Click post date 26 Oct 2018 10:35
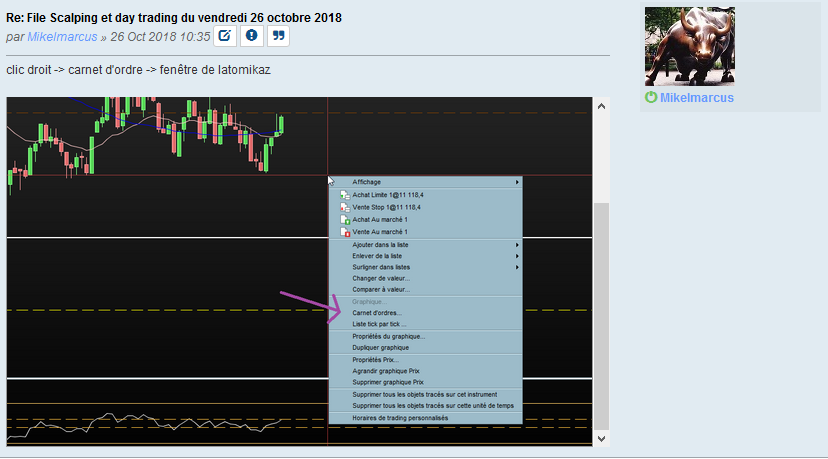Image resolution: width=828 pixels, height=459 pixels. click(x=161, y=37)
